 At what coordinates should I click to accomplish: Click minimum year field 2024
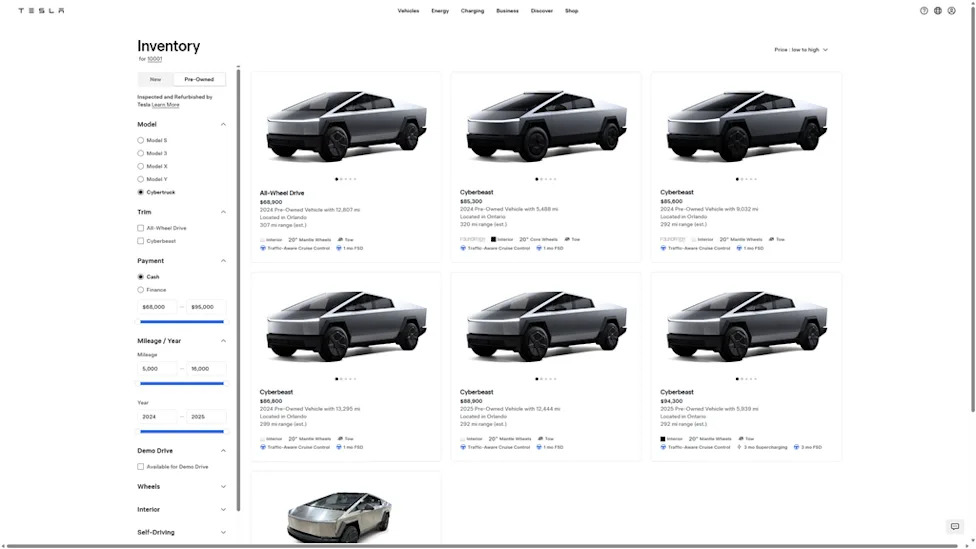tap(157, 417)
